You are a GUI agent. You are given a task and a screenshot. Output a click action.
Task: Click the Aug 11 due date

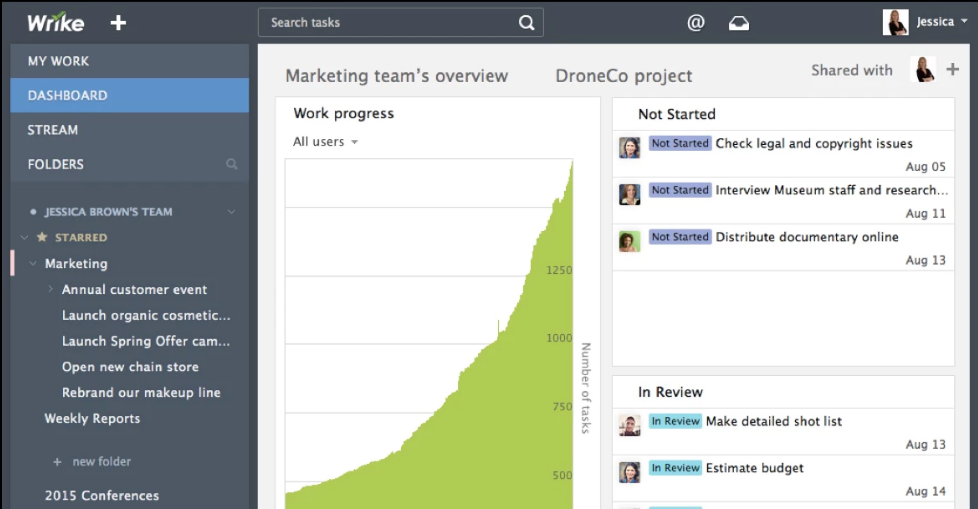(x=926, y=213)
